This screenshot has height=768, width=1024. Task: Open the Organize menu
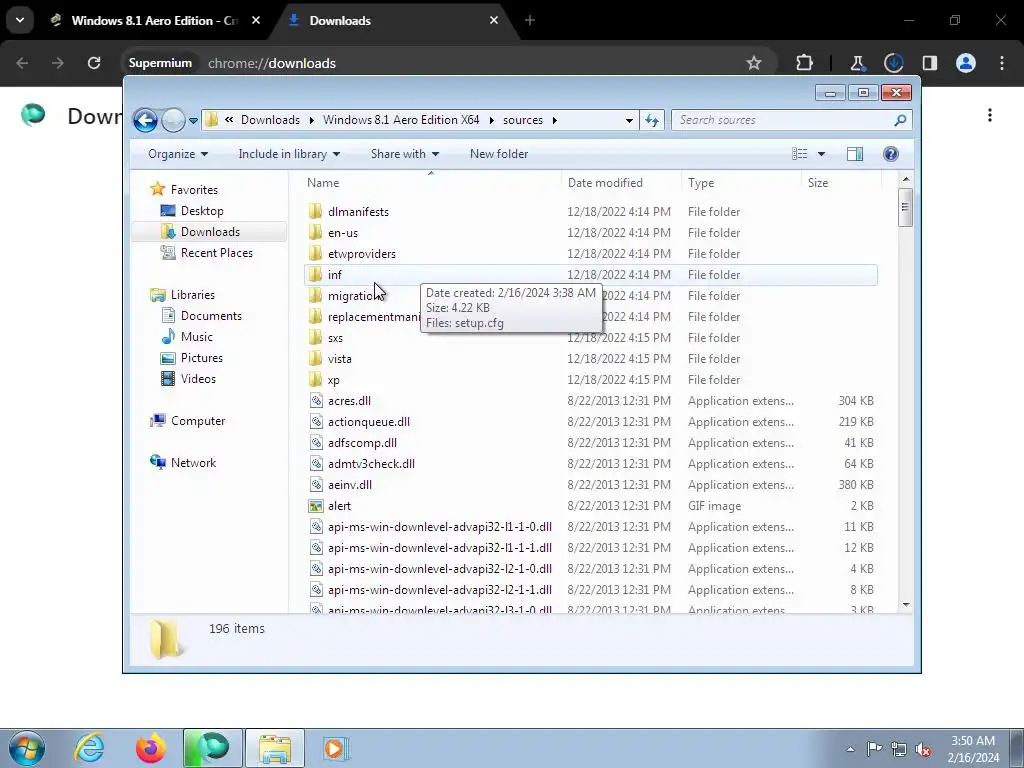tap(178, 154)
